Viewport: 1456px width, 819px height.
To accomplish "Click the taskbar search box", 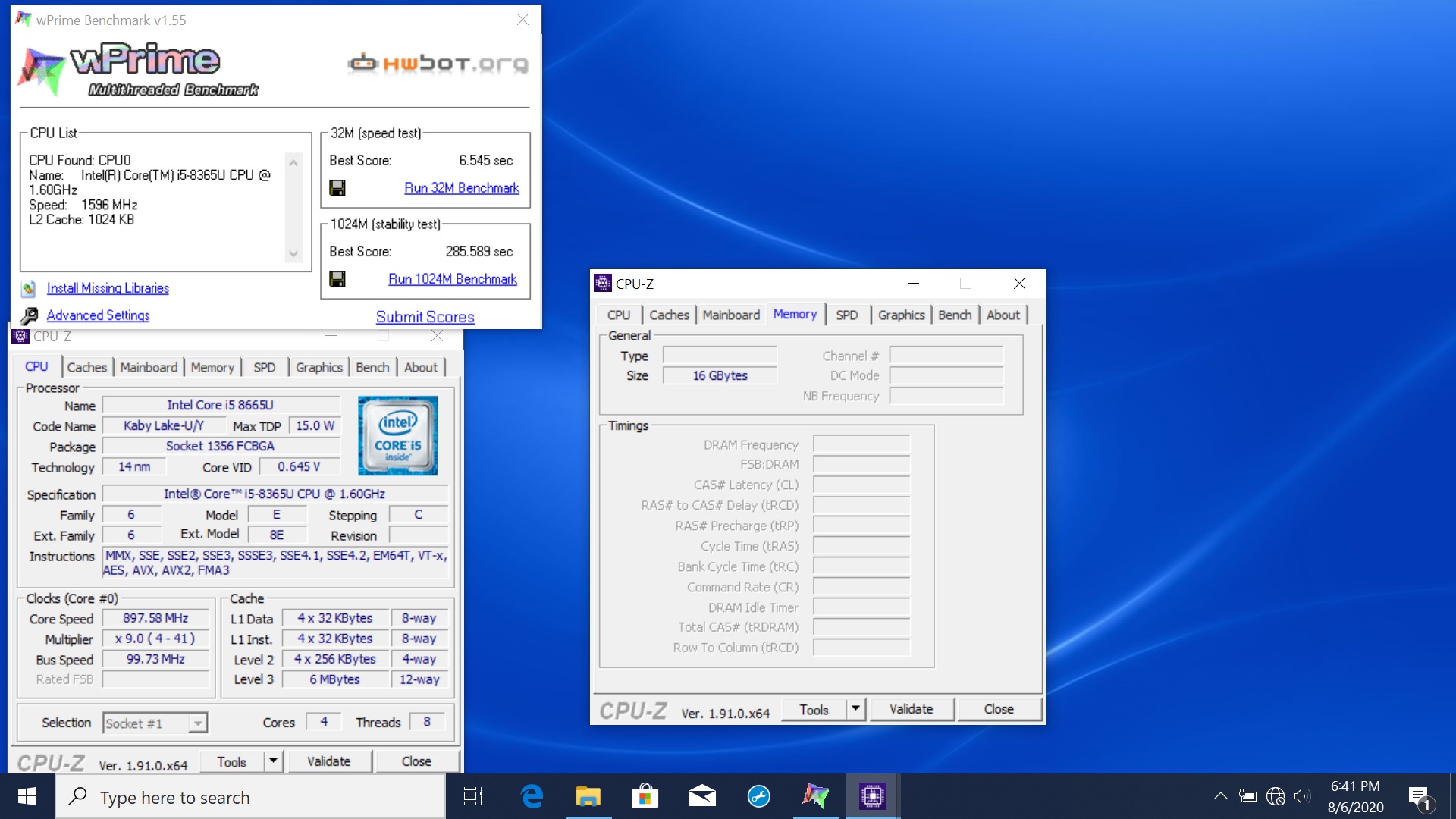I will (x=250, y=797).
